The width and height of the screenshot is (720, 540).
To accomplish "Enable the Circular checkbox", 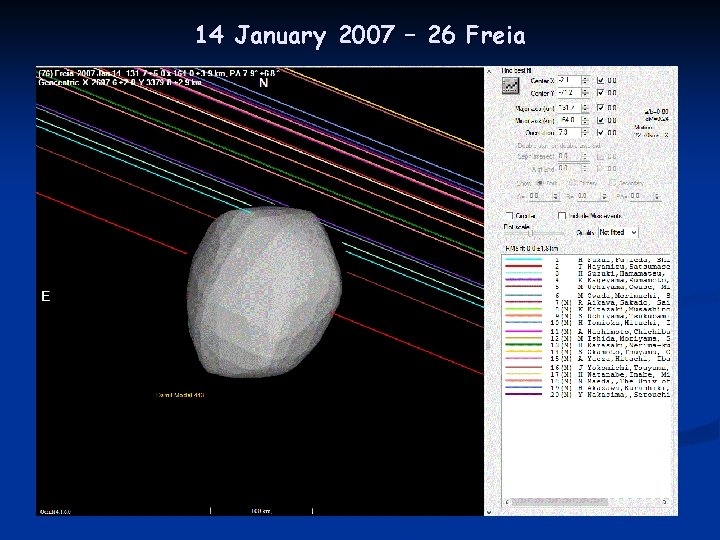I will point(509,215).
